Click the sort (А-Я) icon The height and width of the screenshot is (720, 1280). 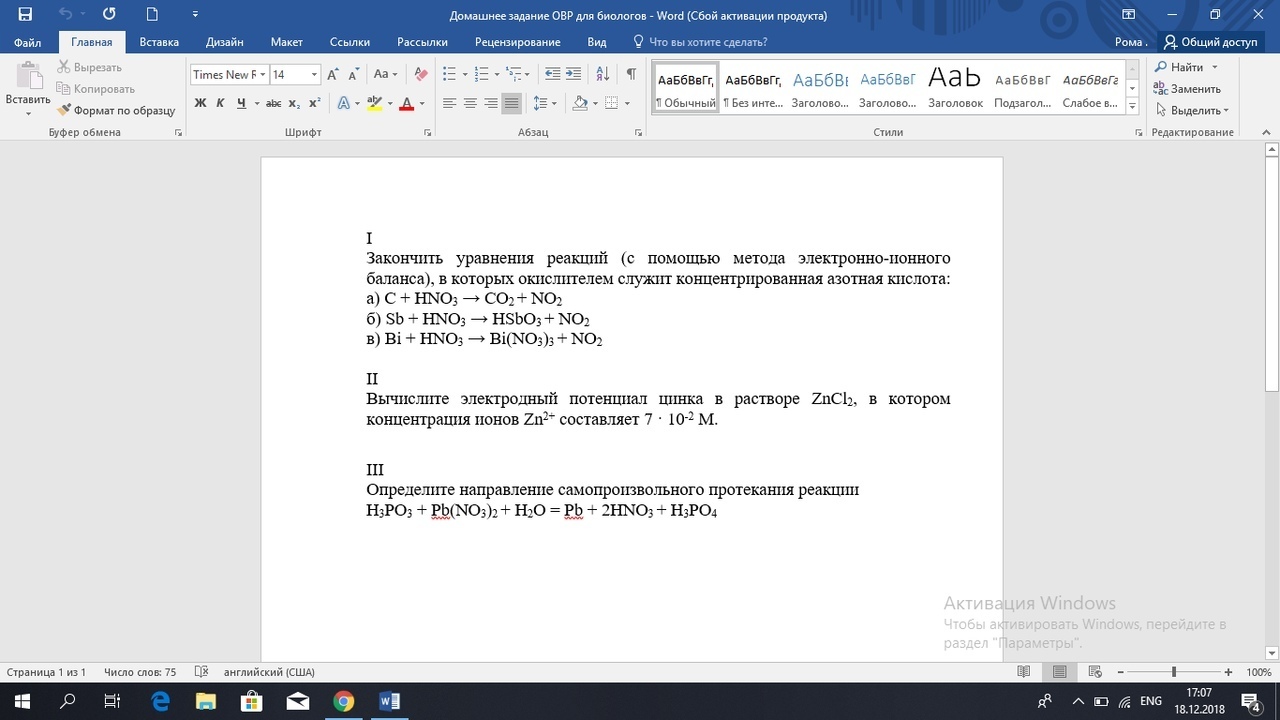(602, 74)
